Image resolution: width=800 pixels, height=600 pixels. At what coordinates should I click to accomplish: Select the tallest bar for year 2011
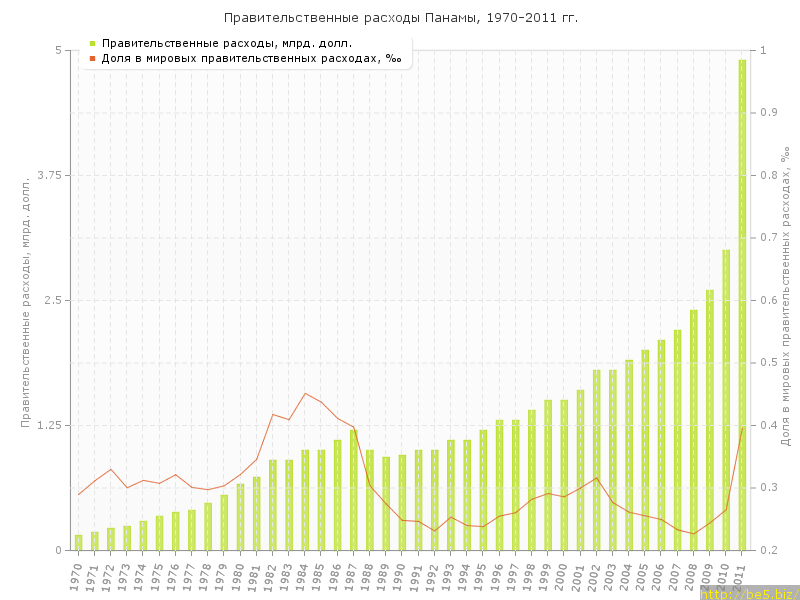[742, 305]
